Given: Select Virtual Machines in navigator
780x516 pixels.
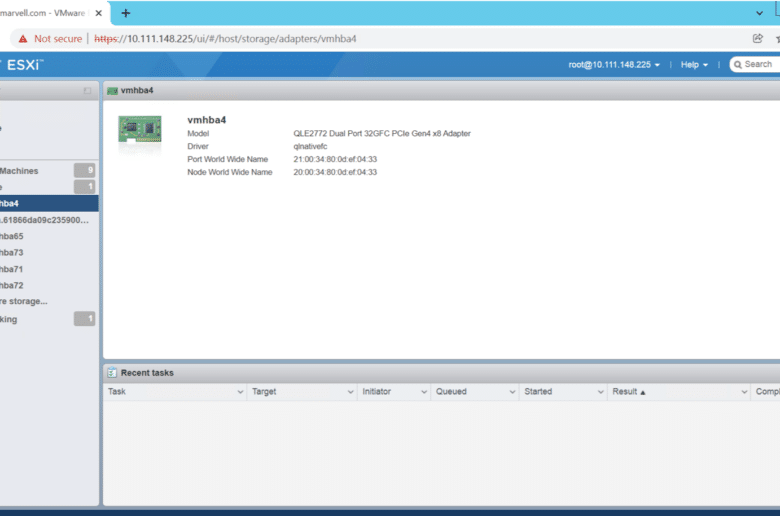Looking at the screenshot, I should [19, 171].
